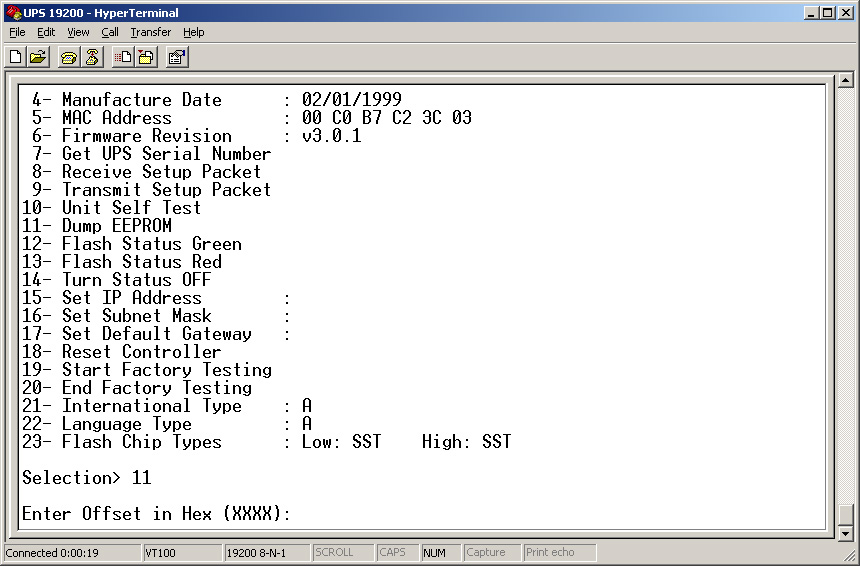Open the File menu
The width and height of the screenshot is (860, 566).
[x=18, y=32]
